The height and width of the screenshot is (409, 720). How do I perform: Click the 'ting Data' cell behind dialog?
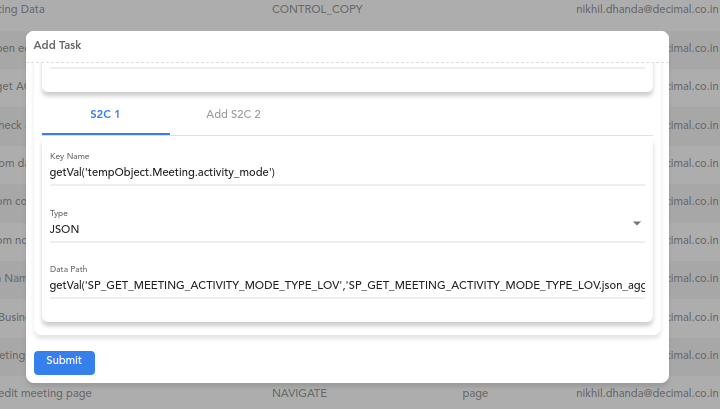[22, 9]
